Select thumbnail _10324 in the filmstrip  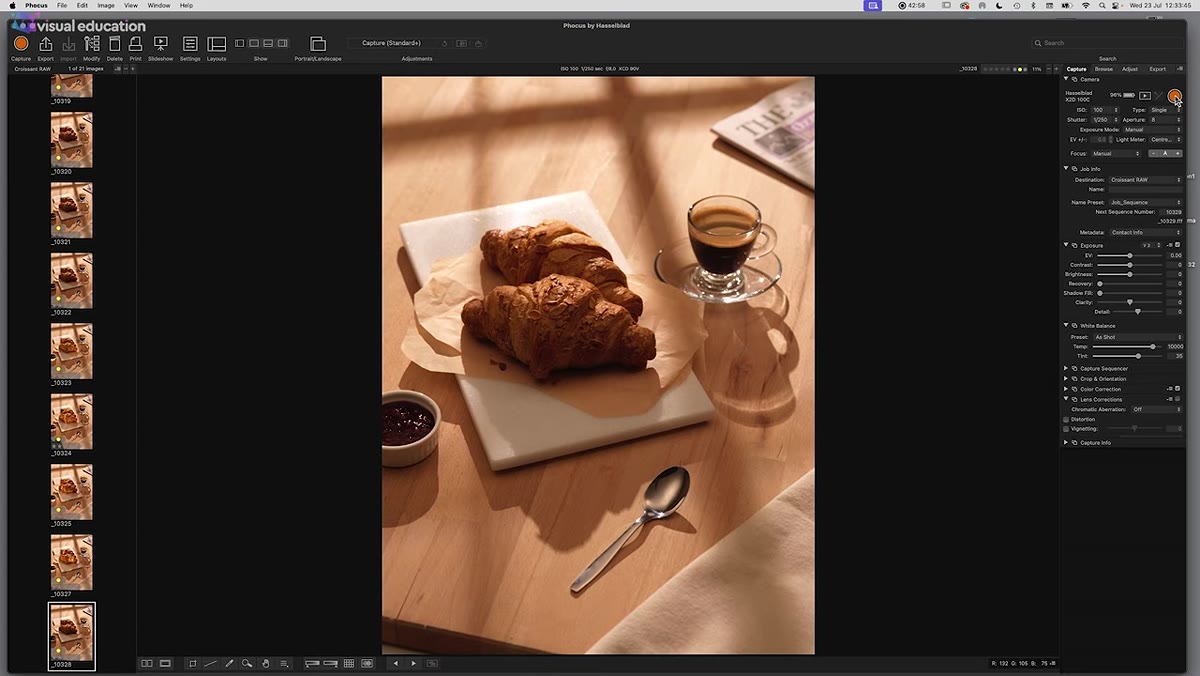click(x=72, y=422)
